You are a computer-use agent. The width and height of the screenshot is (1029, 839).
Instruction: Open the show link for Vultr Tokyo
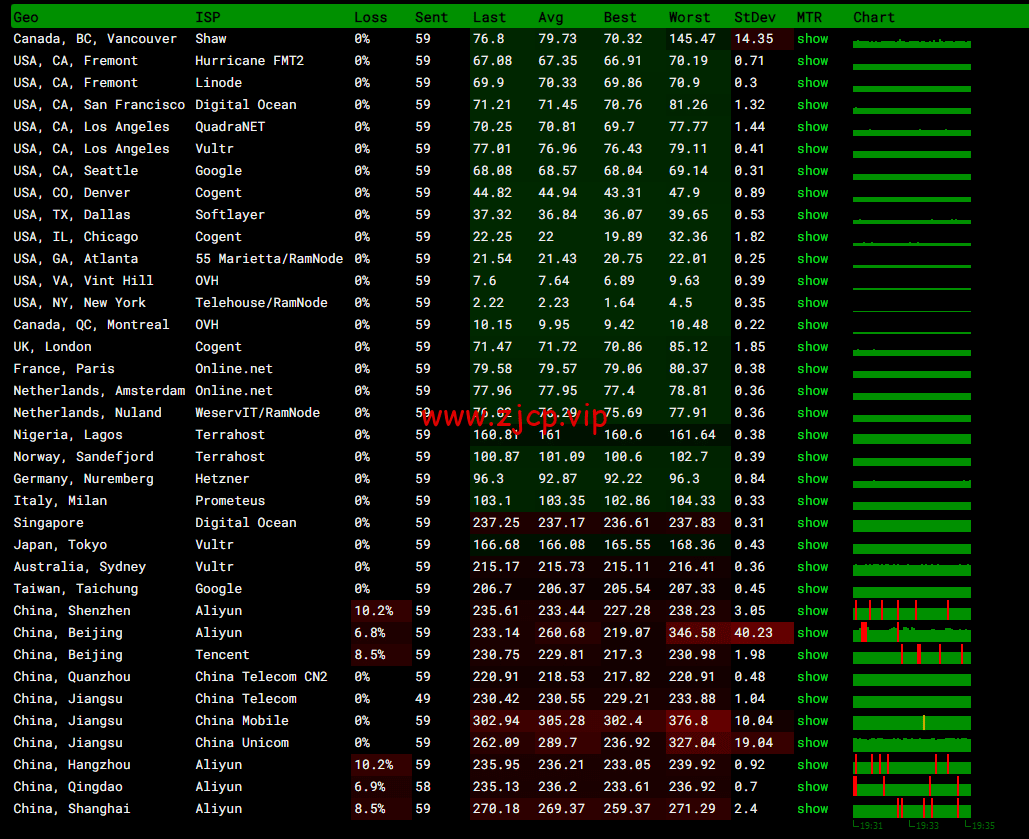tap(812, 545)
